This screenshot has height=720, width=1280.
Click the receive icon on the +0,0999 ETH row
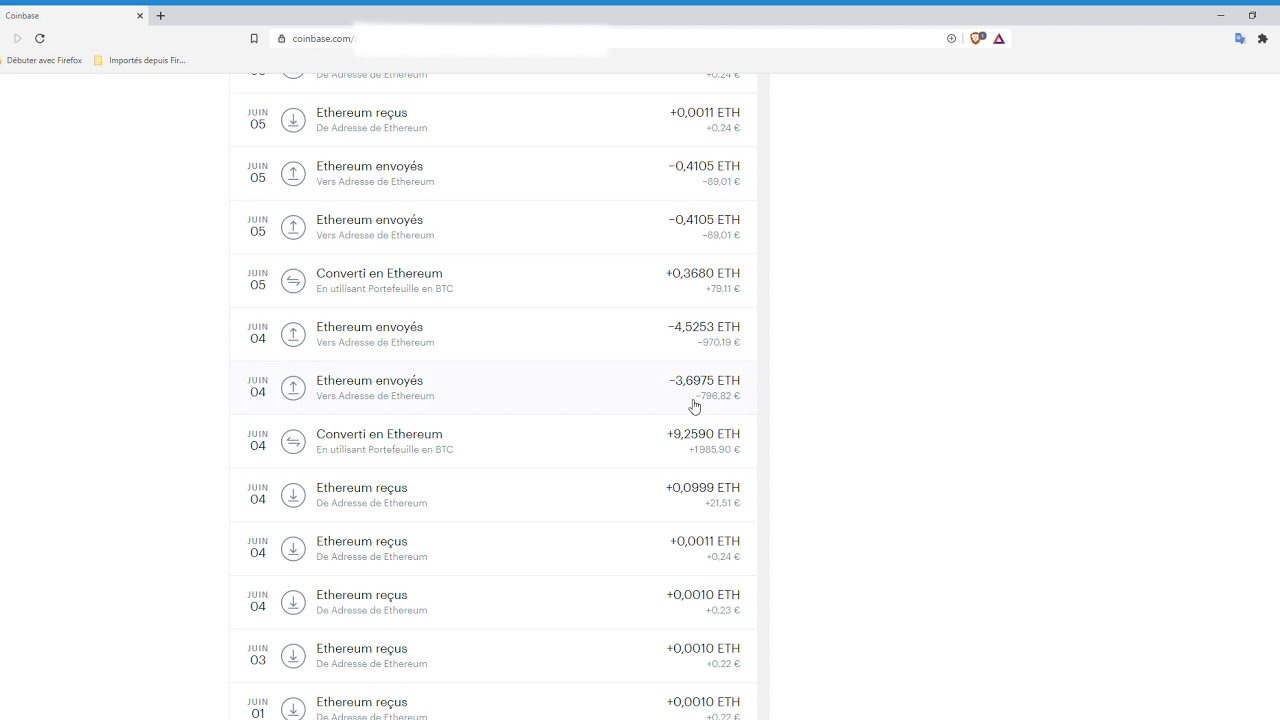[x=293, y=495]
